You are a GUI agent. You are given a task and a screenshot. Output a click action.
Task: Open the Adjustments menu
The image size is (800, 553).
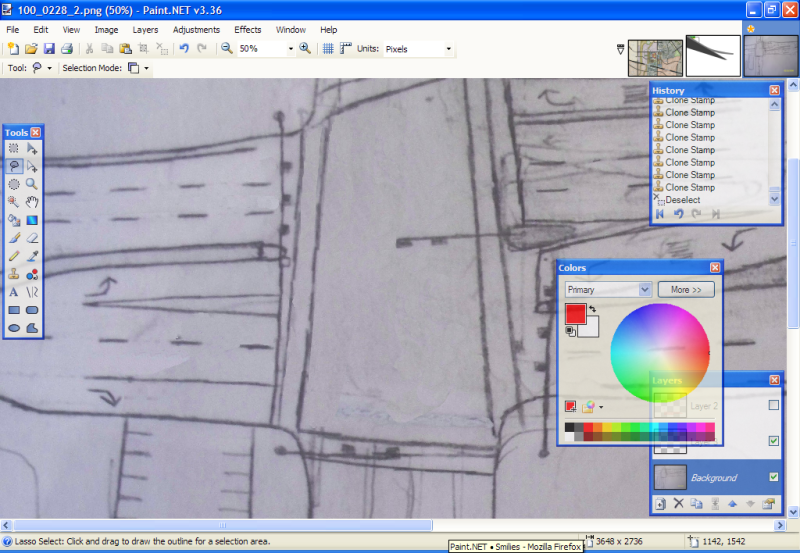[196, 30]
